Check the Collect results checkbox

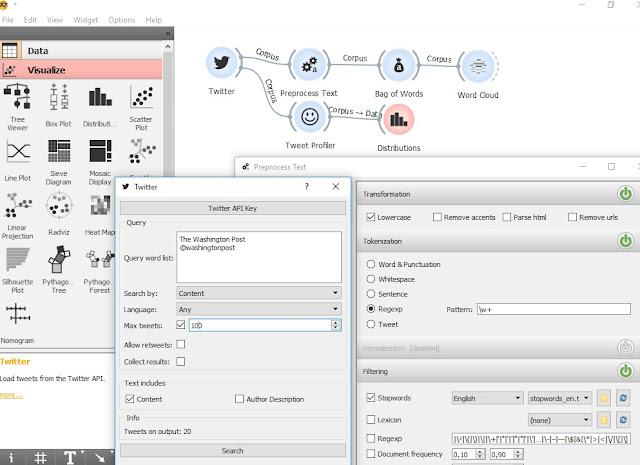click(181, 361)
